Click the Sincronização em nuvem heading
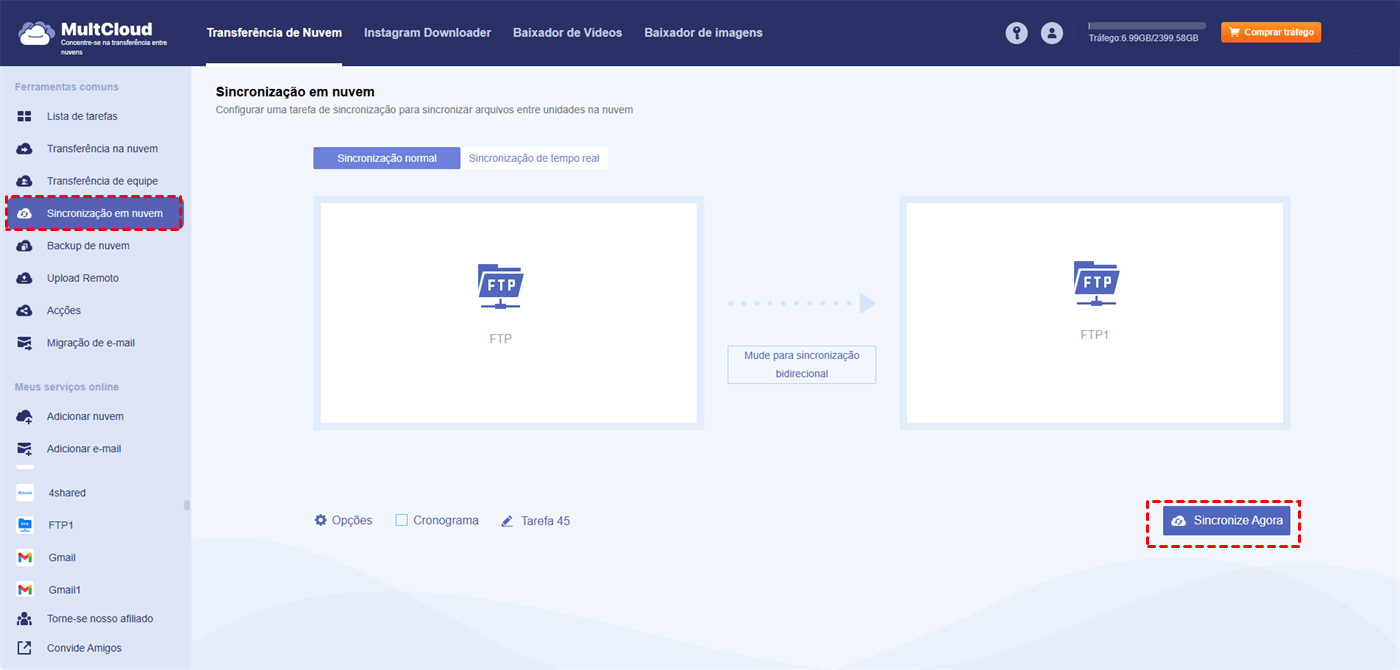Screen dimensions: 1400x670 pos(295,92)
